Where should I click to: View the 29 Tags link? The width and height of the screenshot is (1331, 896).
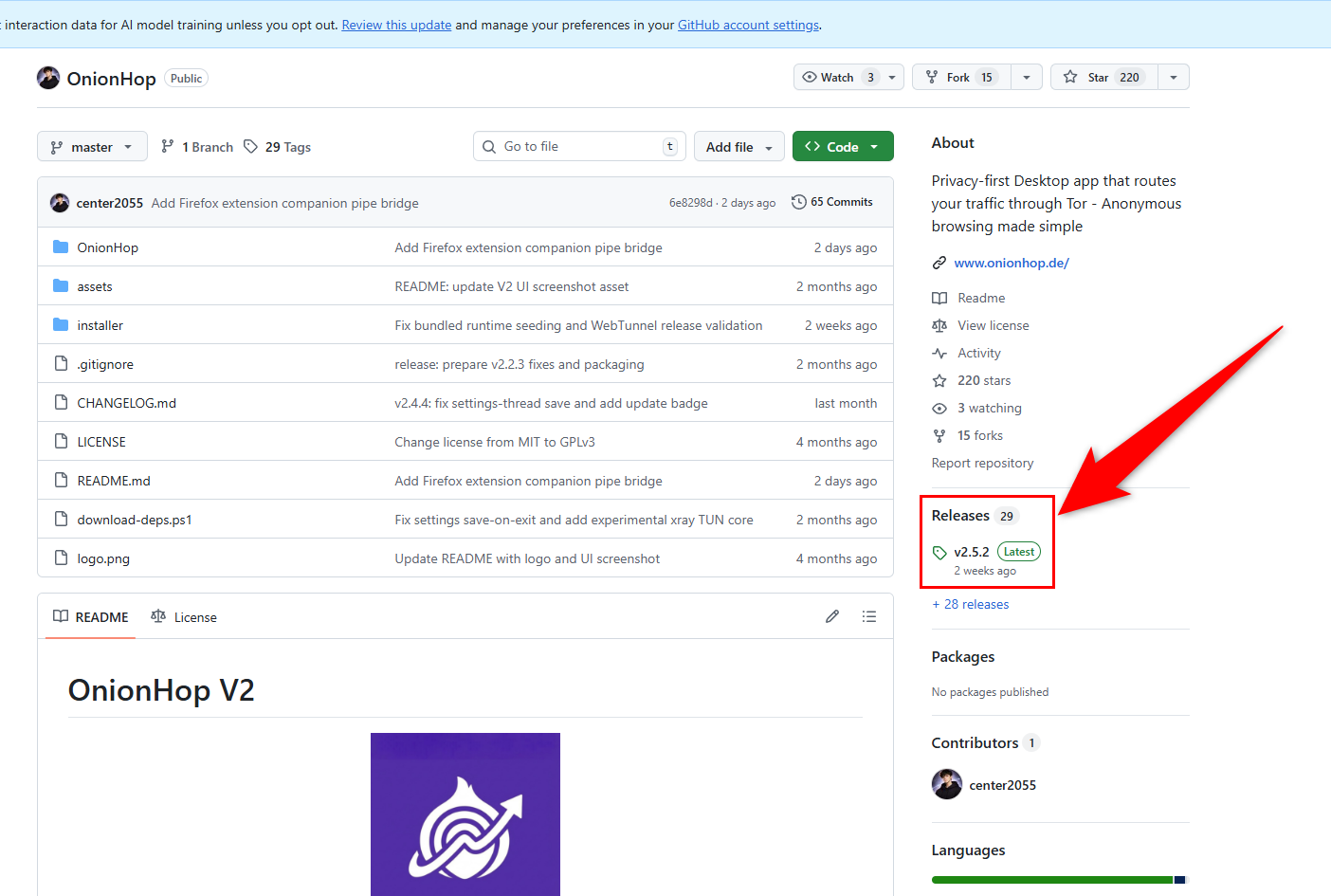tap(278, 147)
